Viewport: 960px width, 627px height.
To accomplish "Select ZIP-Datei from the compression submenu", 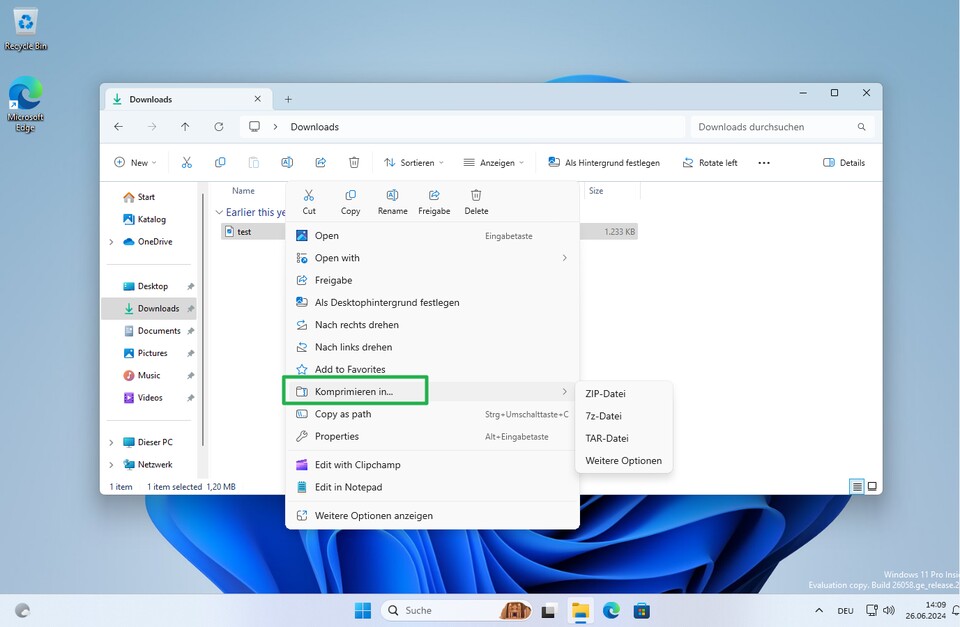I will [604, 393].
